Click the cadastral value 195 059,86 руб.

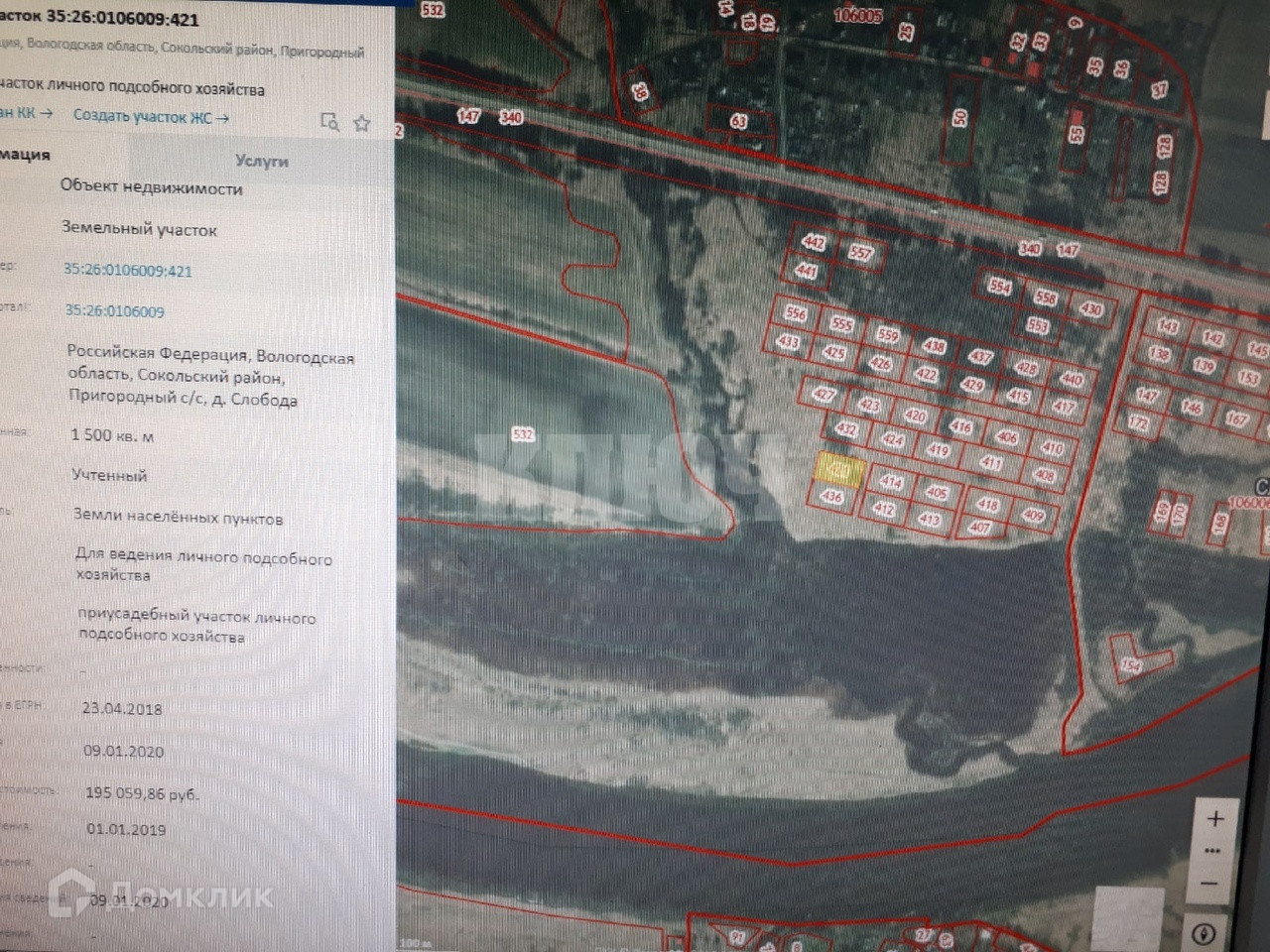click(x=142, y=793)
